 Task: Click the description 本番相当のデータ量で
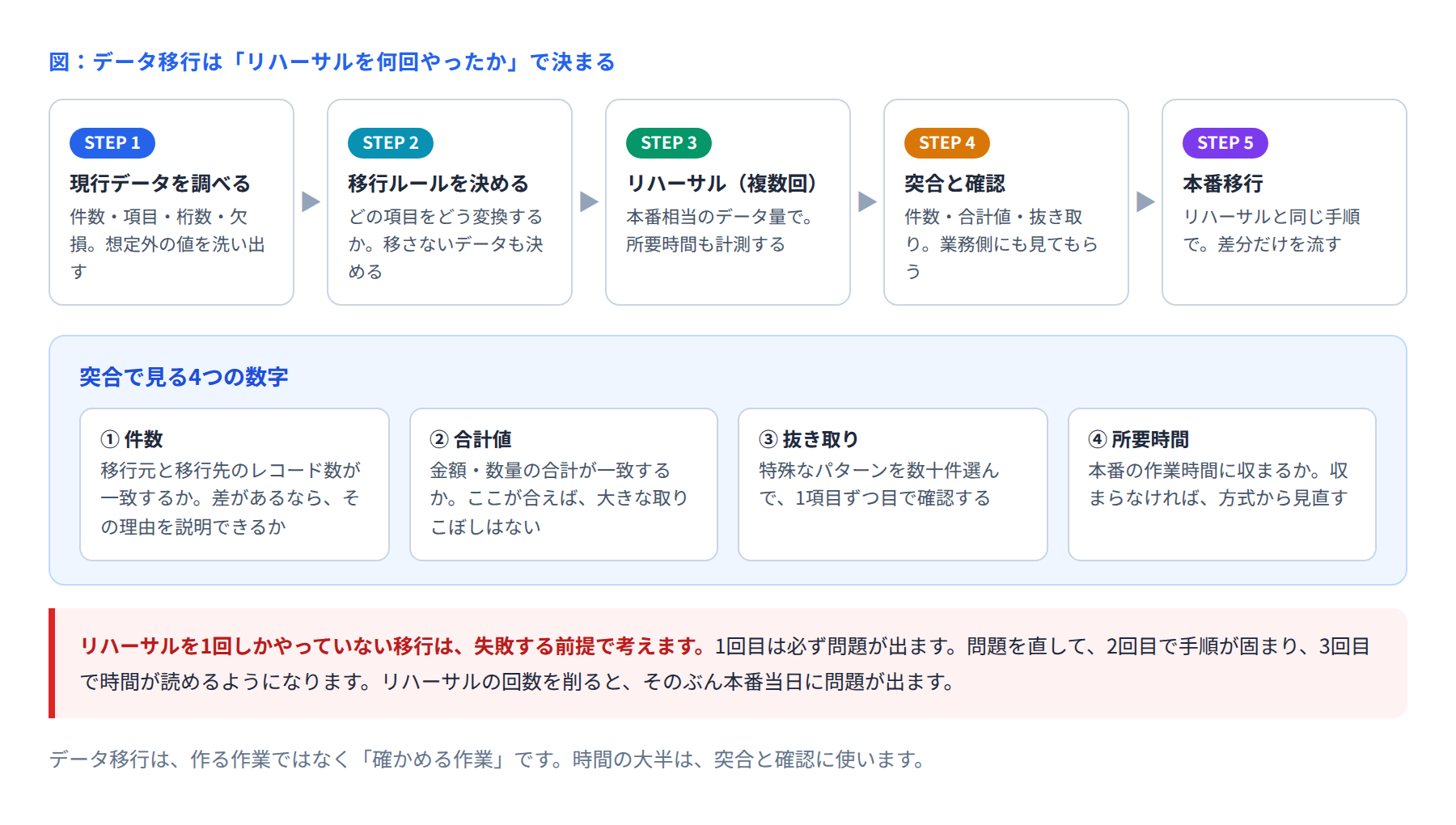click(719, 231)
